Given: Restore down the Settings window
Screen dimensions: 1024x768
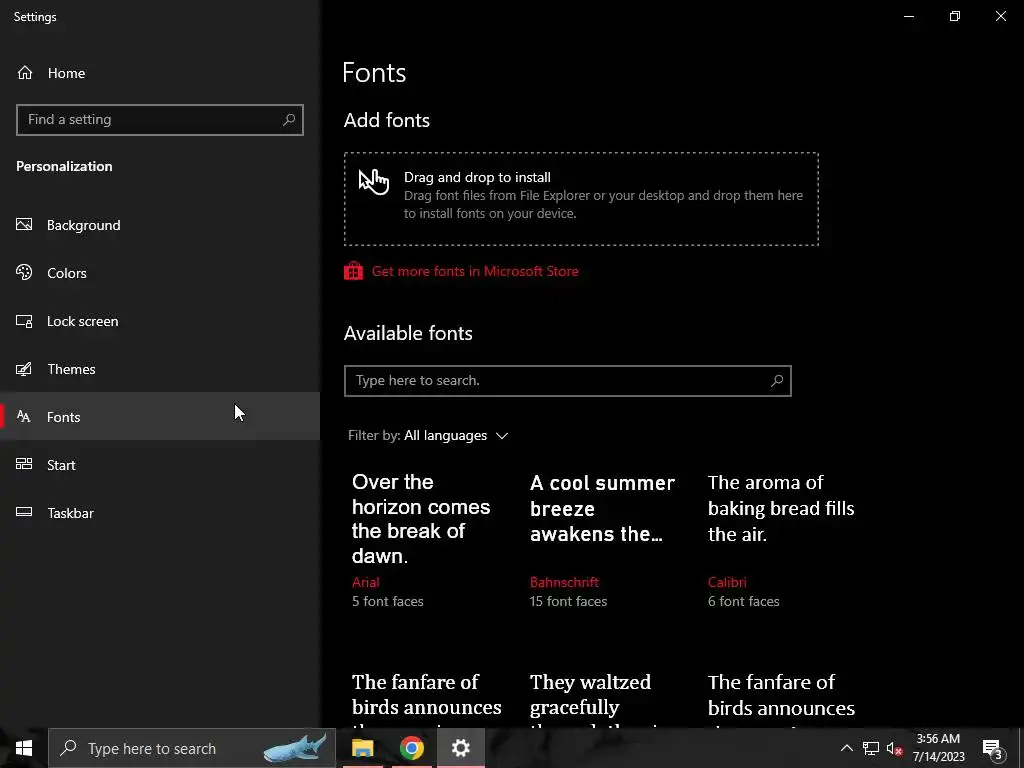Looking at the screenshot, I should (x=955, y=16).
